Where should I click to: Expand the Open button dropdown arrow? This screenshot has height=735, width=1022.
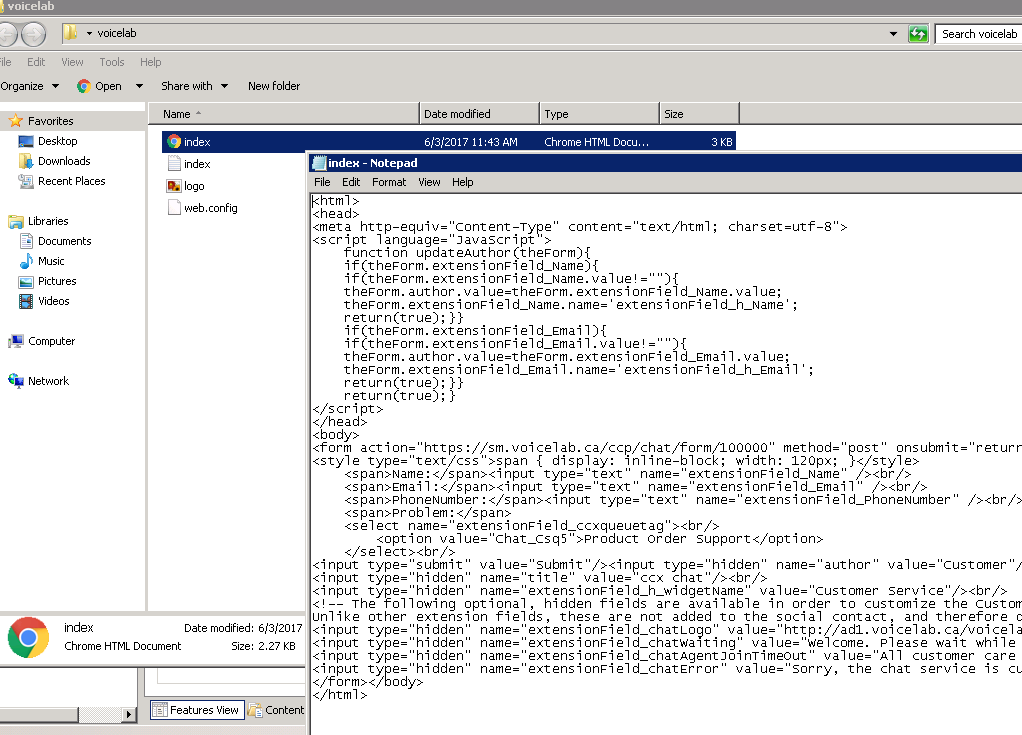139,86
